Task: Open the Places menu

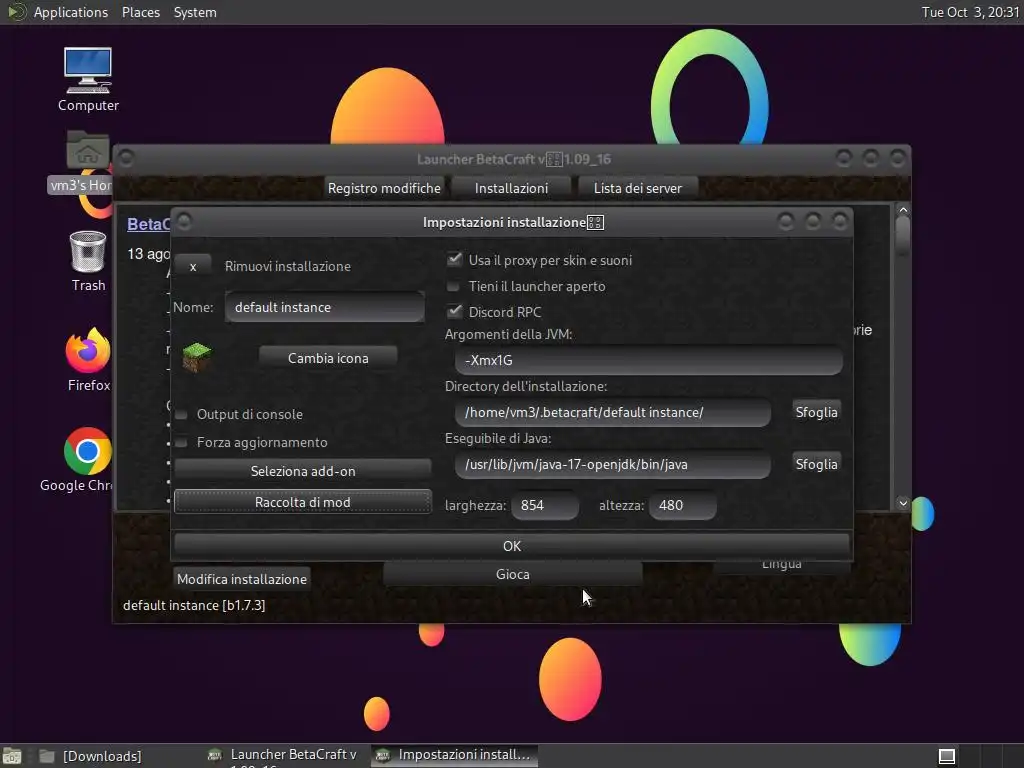Action: [141, 12]
